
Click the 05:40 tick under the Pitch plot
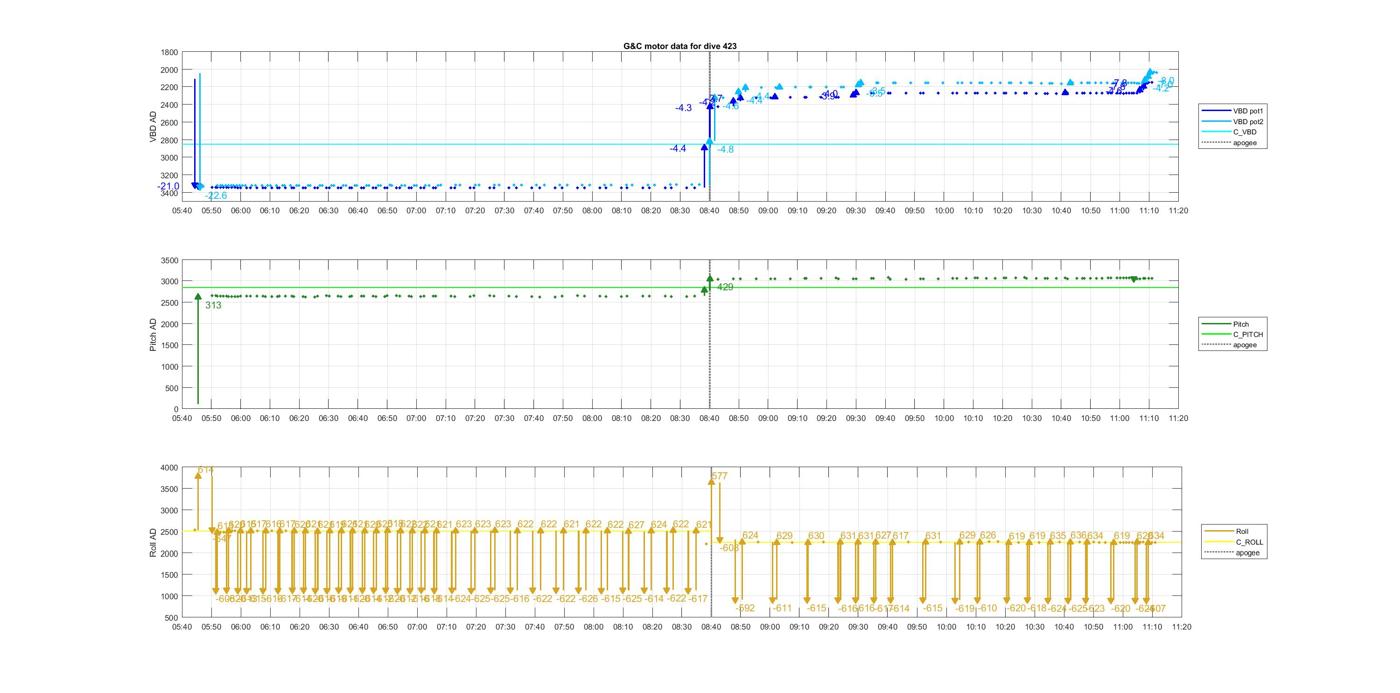182,418
